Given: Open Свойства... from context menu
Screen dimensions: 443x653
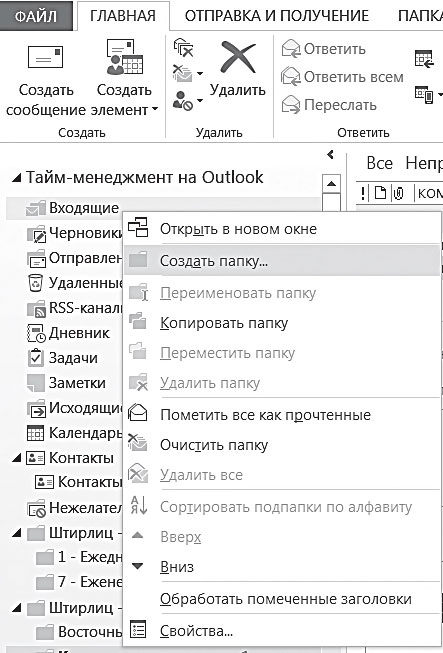Looking at the screenshot, I should pyautogui.click(x=282, y=631).
